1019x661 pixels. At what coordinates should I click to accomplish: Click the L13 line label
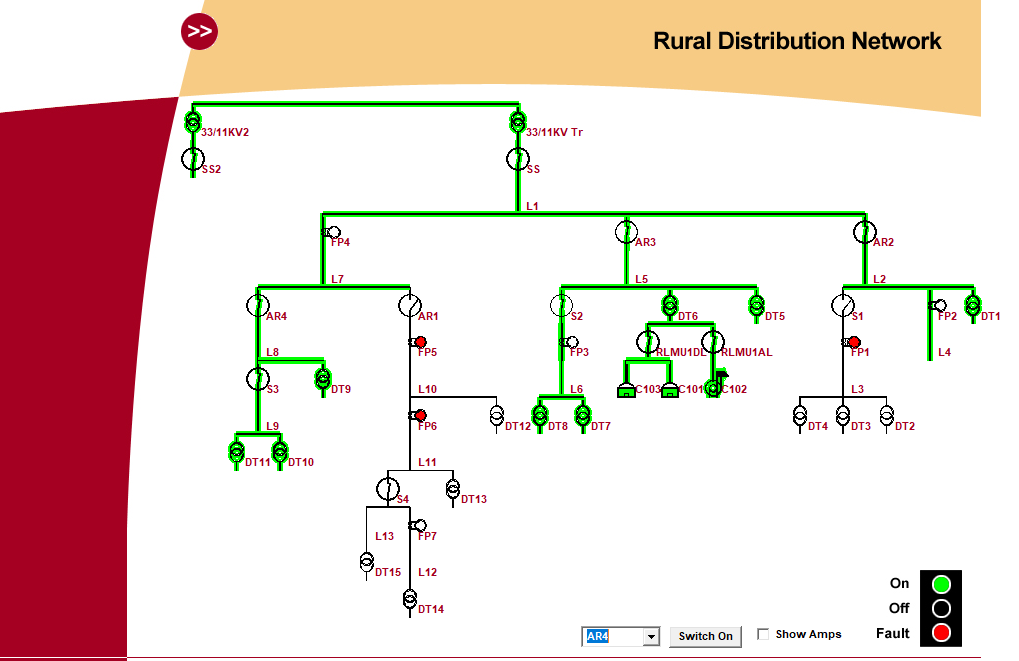[385, 536]
